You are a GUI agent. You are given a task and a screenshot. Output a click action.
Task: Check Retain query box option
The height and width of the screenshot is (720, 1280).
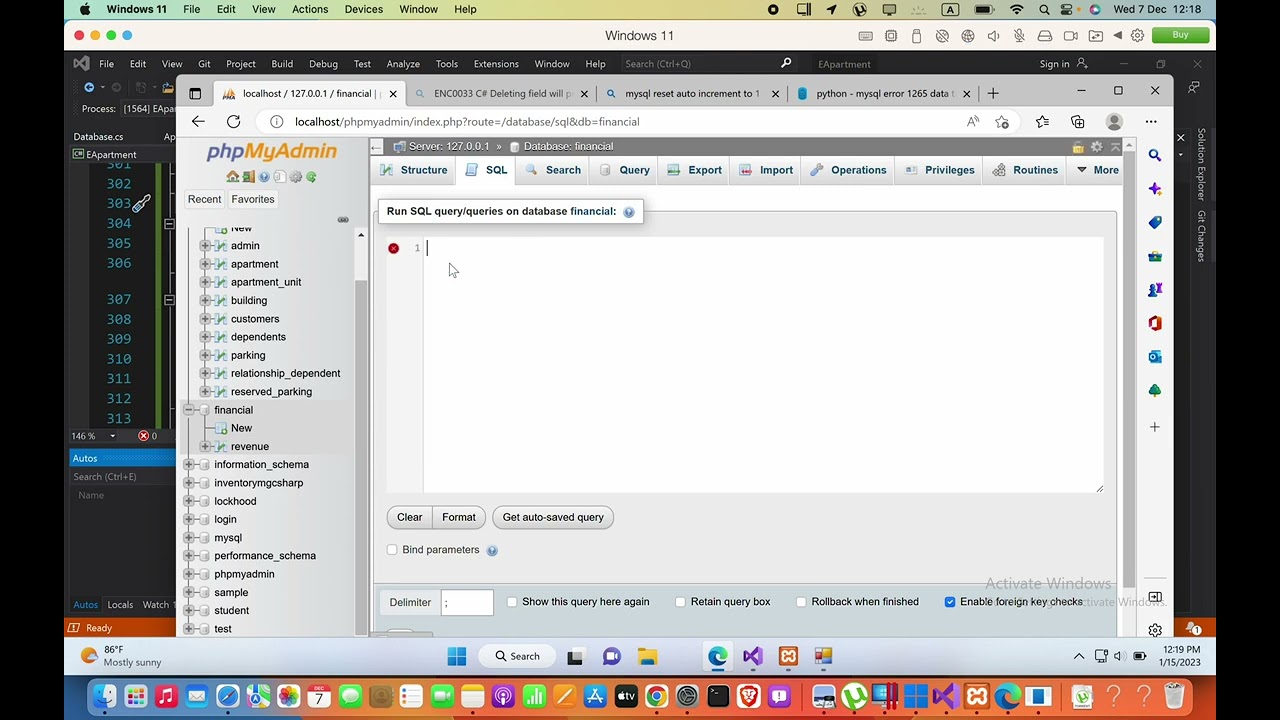[x=681, y=602]
